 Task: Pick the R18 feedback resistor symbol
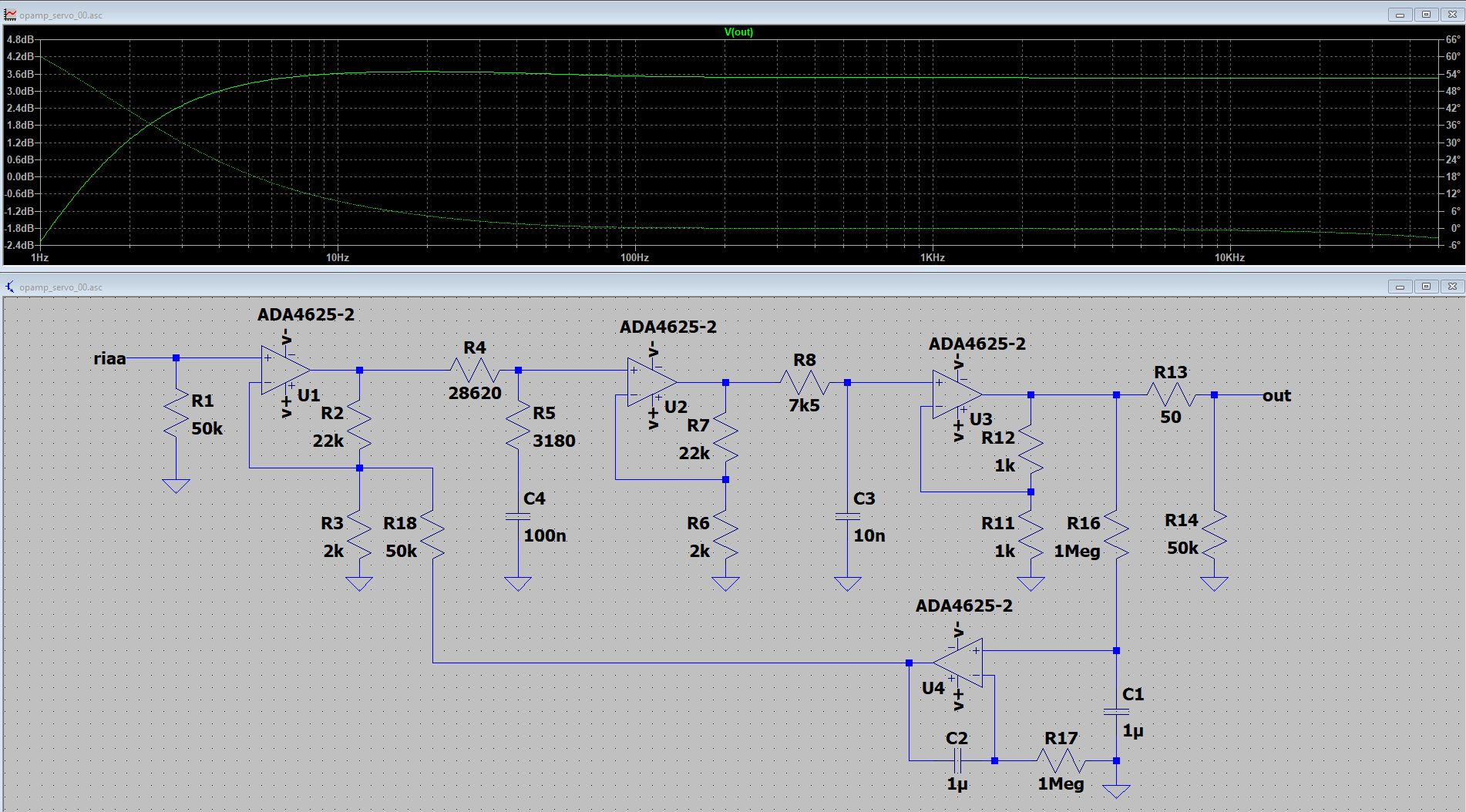pos(433,534)
